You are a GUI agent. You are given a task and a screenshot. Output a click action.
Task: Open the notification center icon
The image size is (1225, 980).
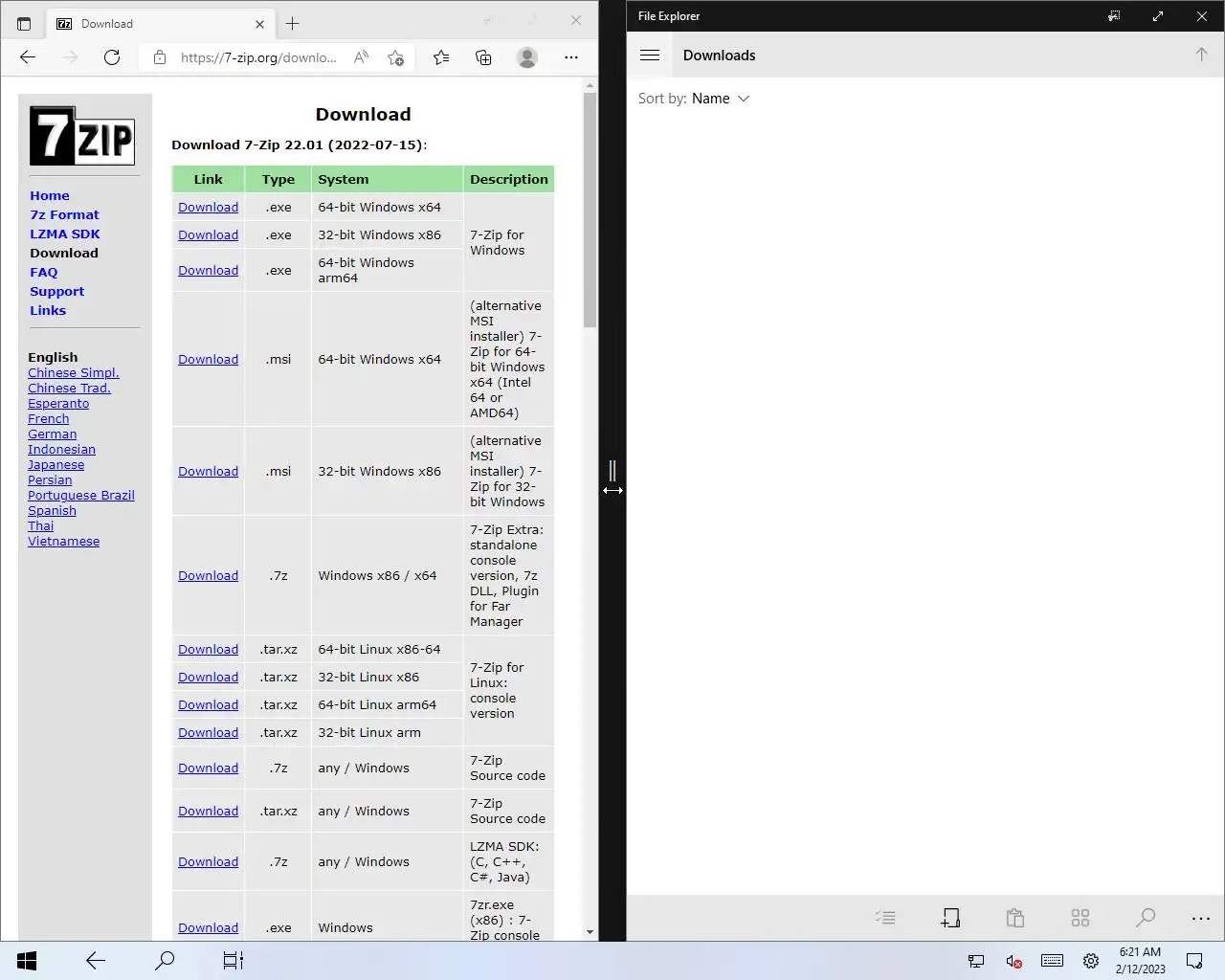(x=1194, y=961)
